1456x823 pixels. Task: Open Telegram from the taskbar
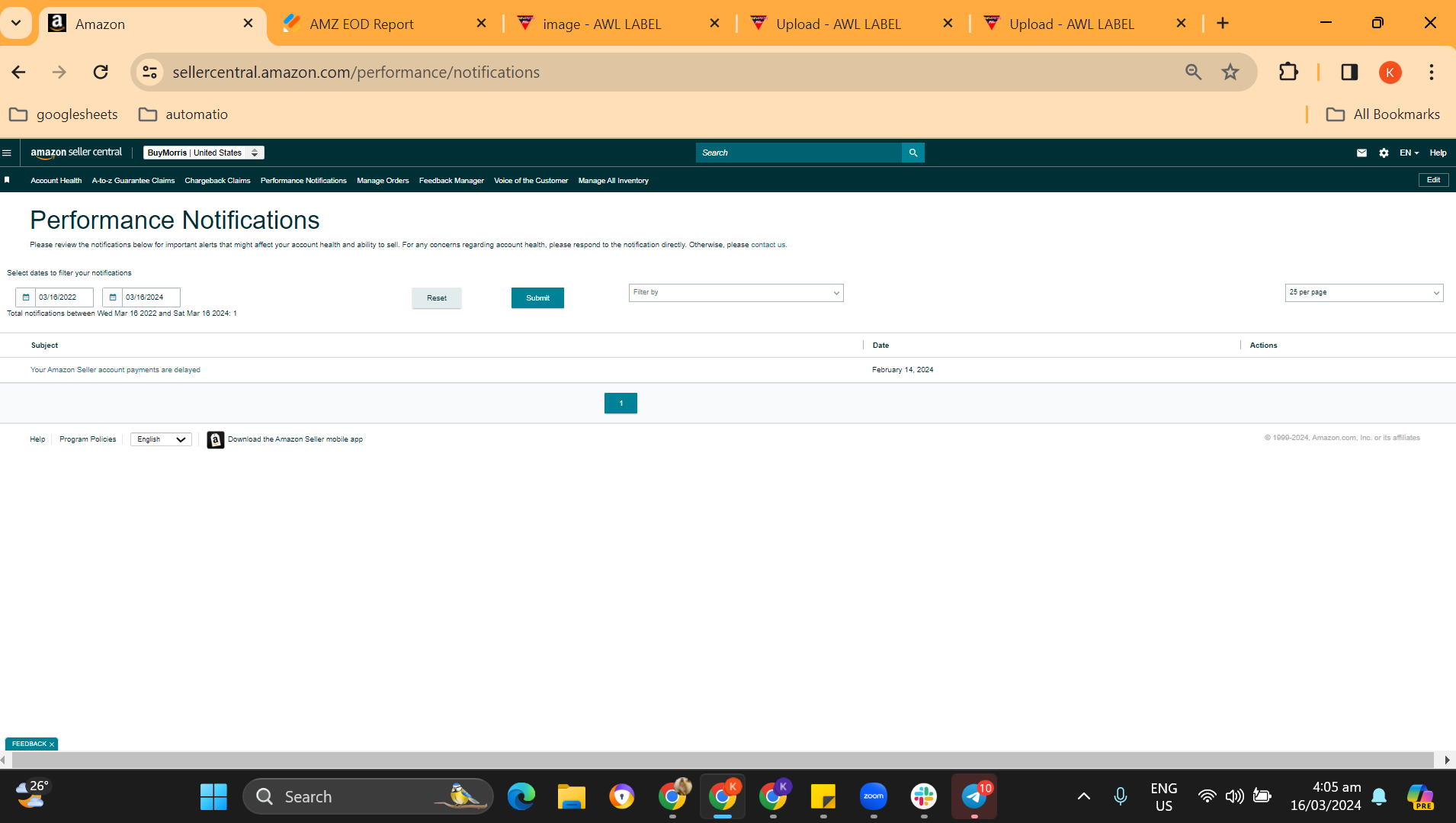pos(974,797)
